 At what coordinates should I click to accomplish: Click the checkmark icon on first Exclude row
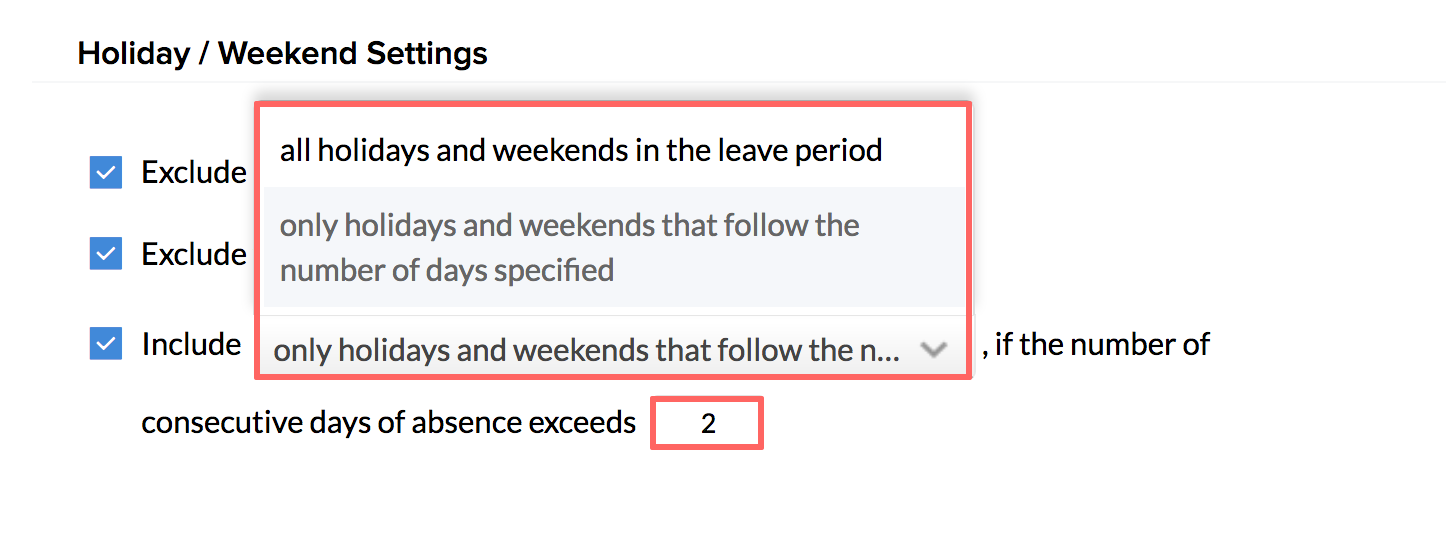(106, 172)
